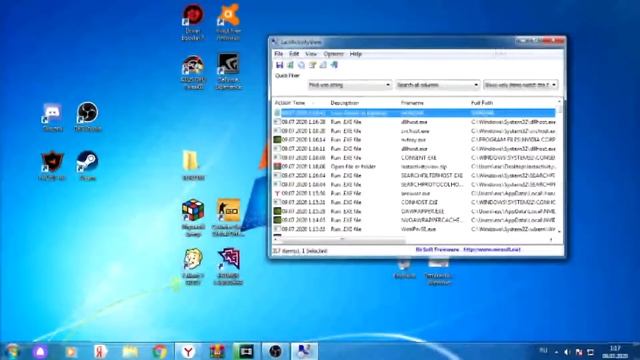The height and width of the screenshot is (360, 640).
Task: Select the 'Open file or folder' row
Action: (414, 167)
